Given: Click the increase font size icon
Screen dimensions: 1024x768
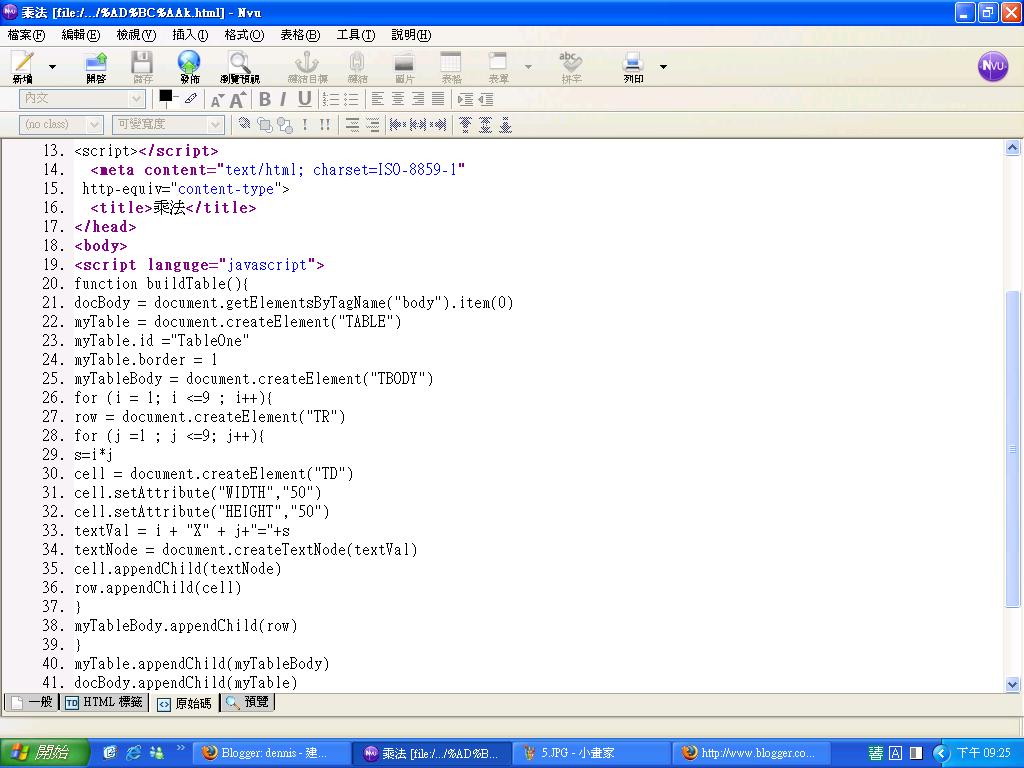Looking at the screenshot, I should coord(238,99).
